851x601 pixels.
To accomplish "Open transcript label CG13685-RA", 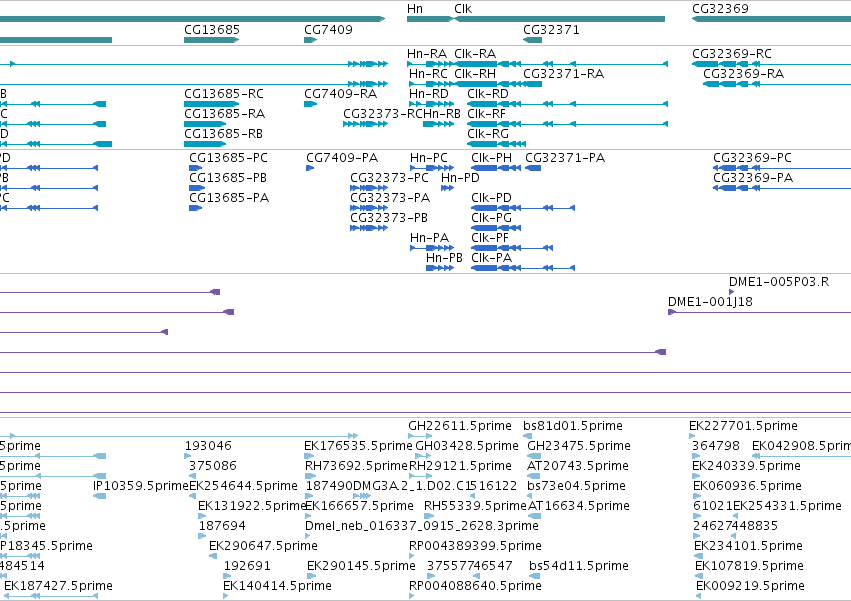I will click(x=224, y=114).
